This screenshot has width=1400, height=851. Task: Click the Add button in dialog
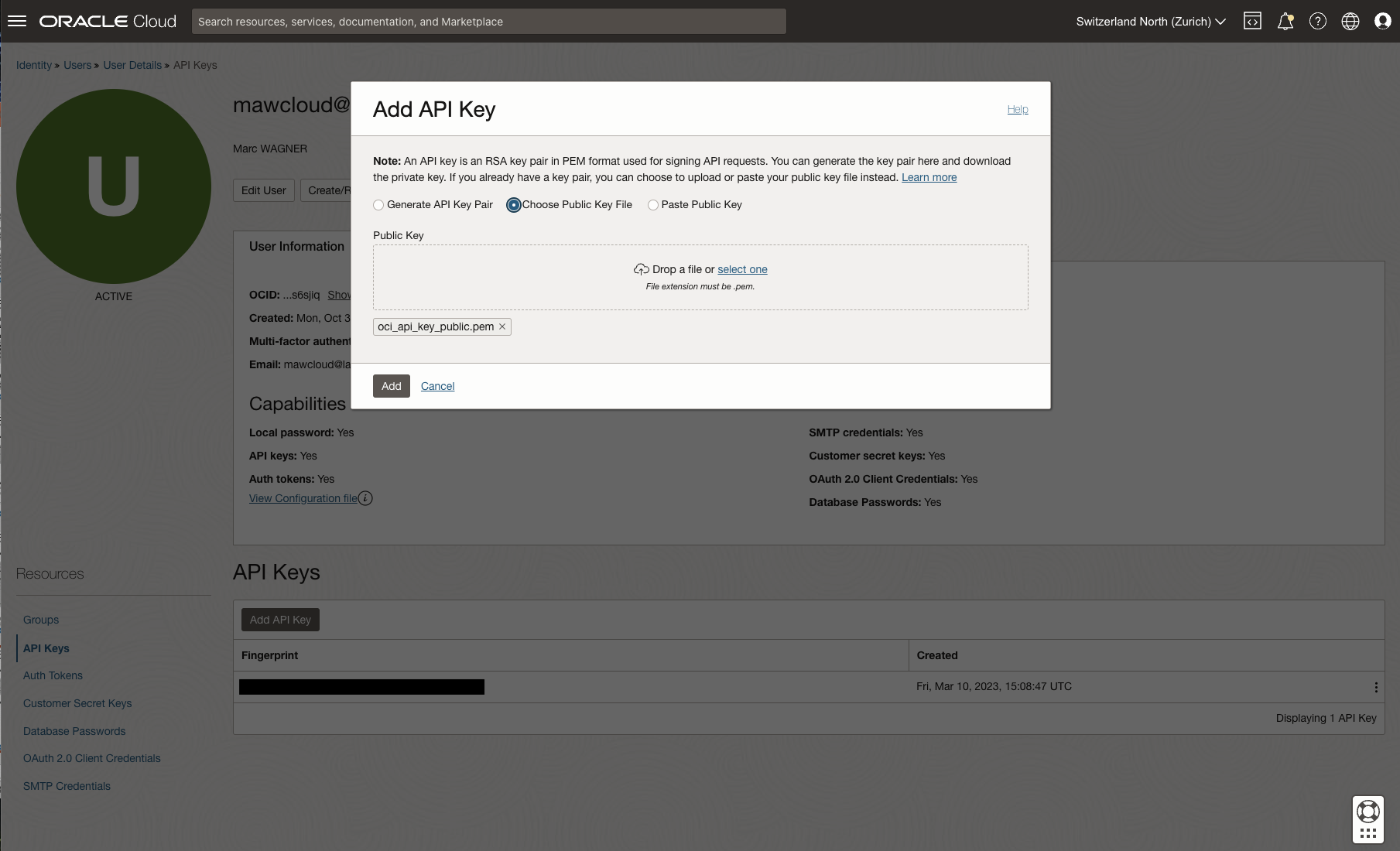coord(391,386)
